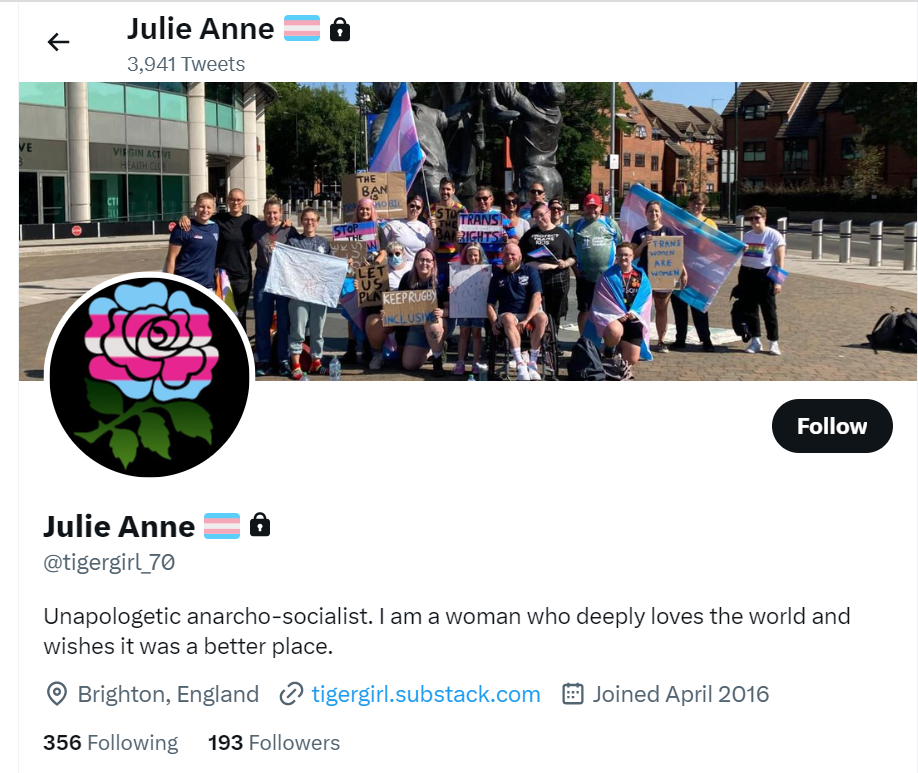
Task: Click the padlock beside profile name
Action: tap(260, 525)
